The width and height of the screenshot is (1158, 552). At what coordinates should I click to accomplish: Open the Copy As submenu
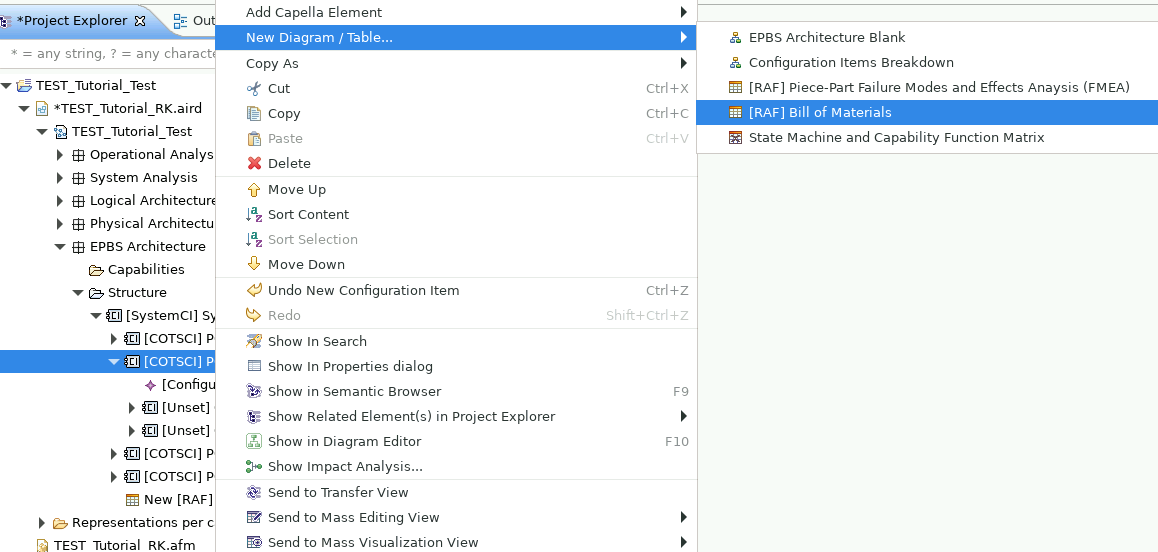pyautogui.click(x=456, y=64)
